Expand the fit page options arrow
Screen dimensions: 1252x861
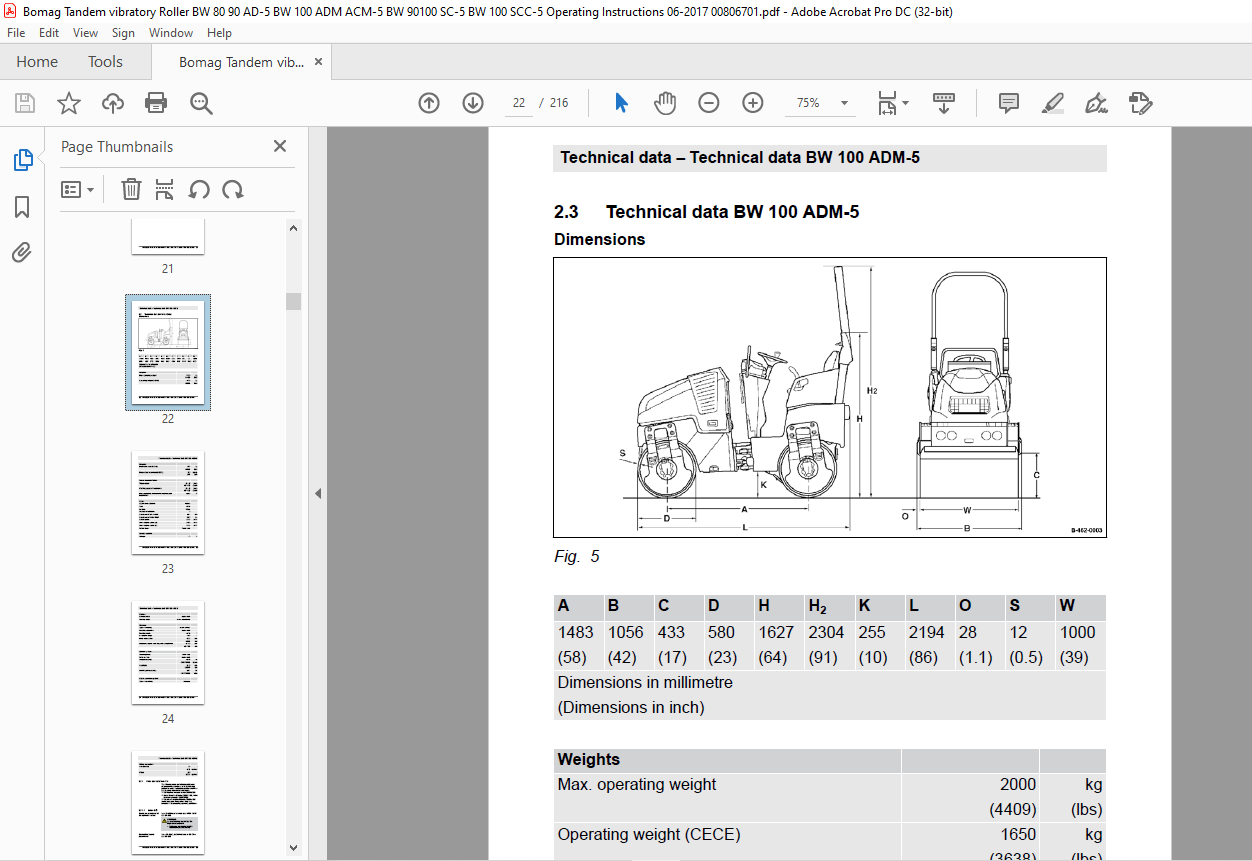point(905,103)
